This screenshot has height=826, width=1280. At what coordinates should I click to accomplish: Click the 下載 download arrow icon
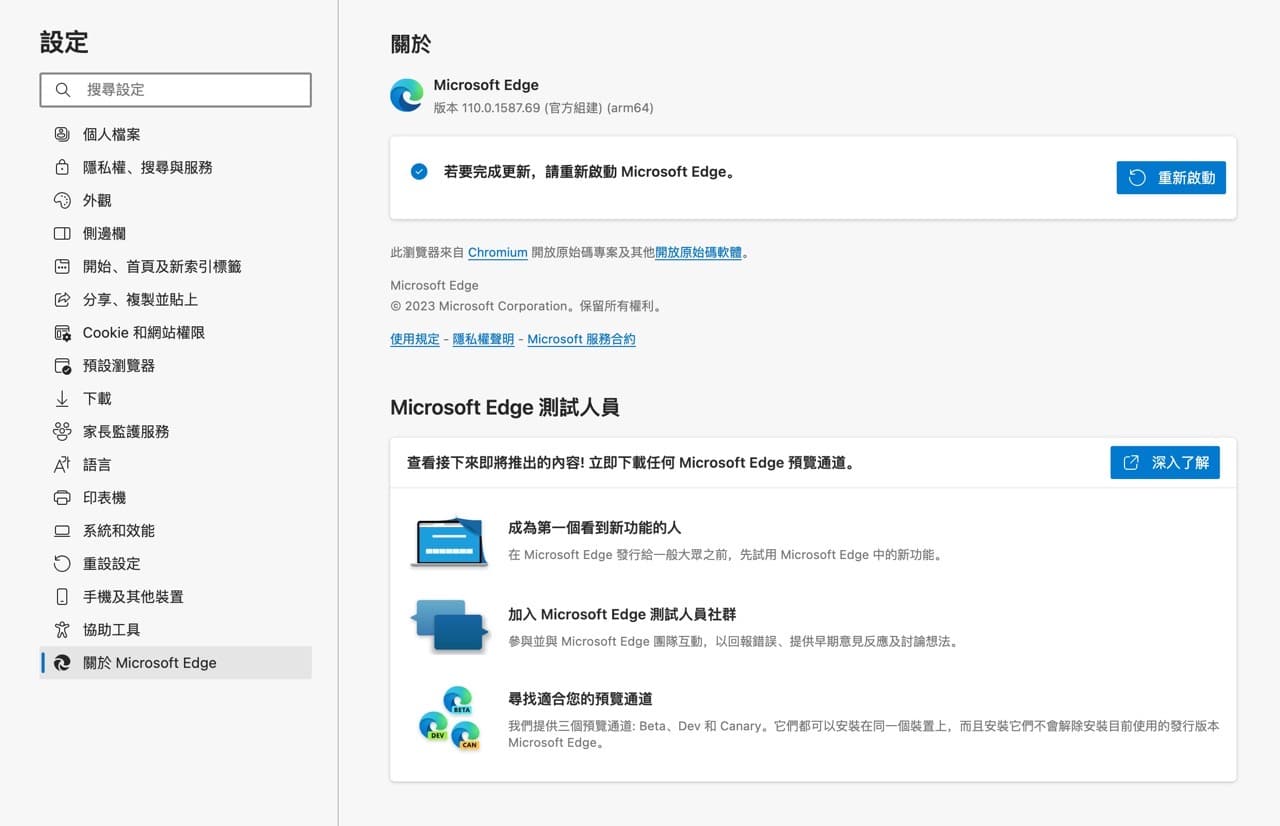click(x=62, y=398)
